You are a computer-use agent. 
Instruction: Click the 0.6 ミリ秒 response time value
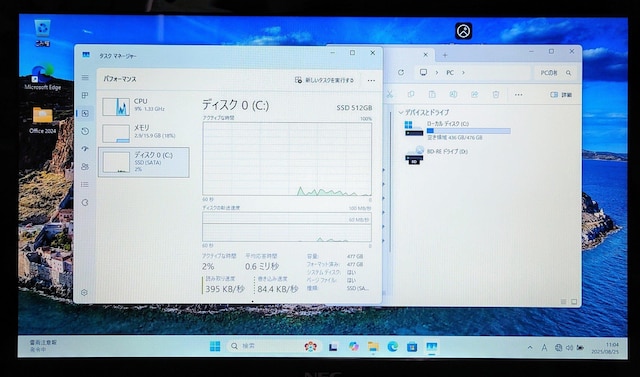coord(262,266)
